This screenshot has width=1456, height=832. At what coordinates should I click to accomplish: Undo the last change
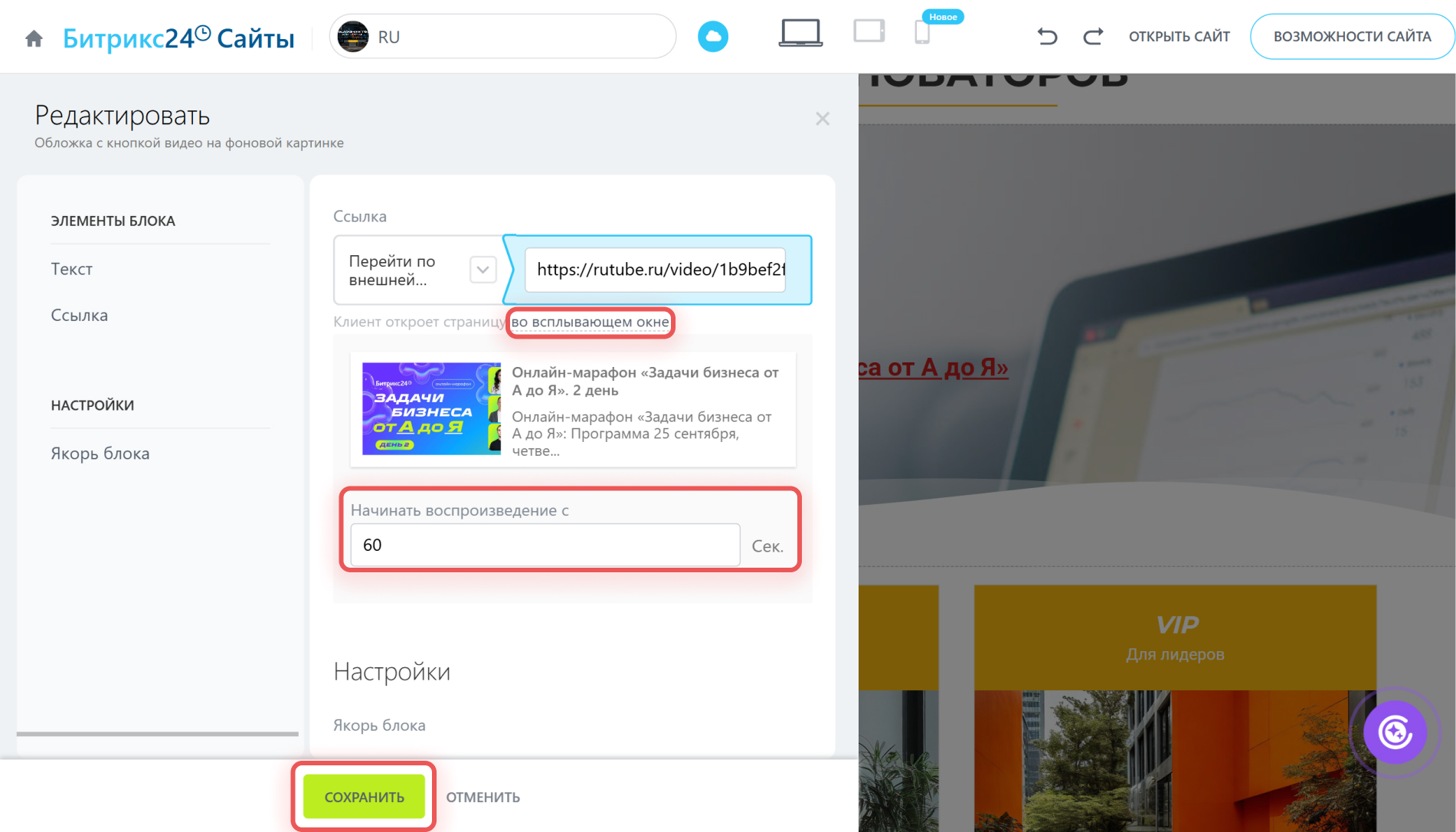(x=1047, y=36)
